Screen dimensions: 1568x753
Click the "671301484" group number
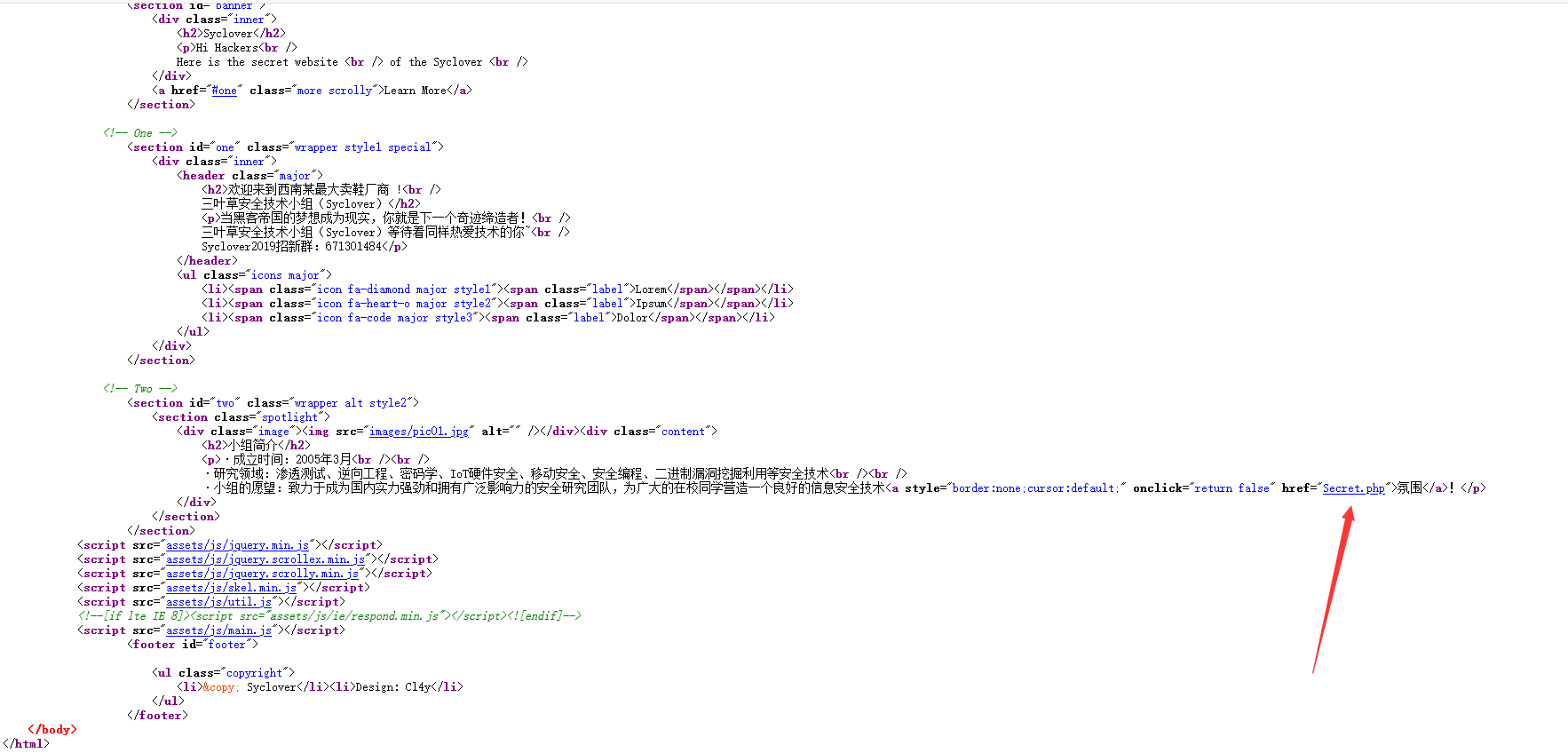[353, 247]
